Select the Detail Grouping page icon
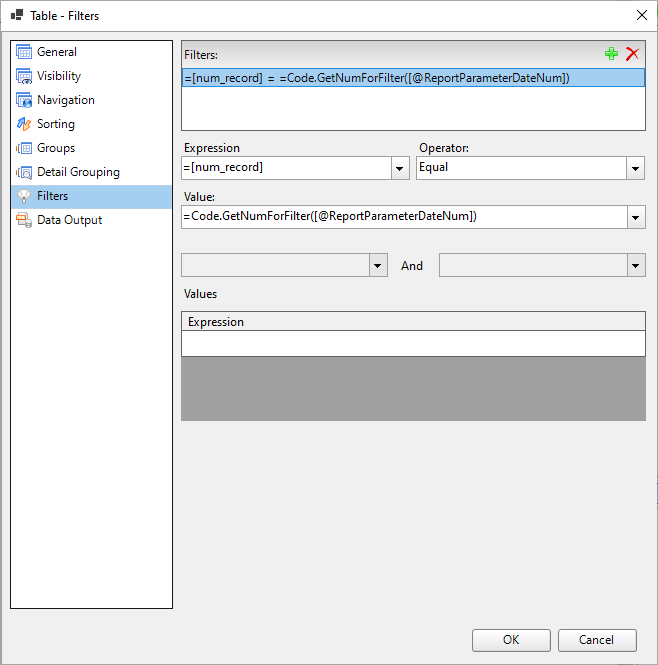The height and width of the screenshot is (665, 658). point(24,172)
